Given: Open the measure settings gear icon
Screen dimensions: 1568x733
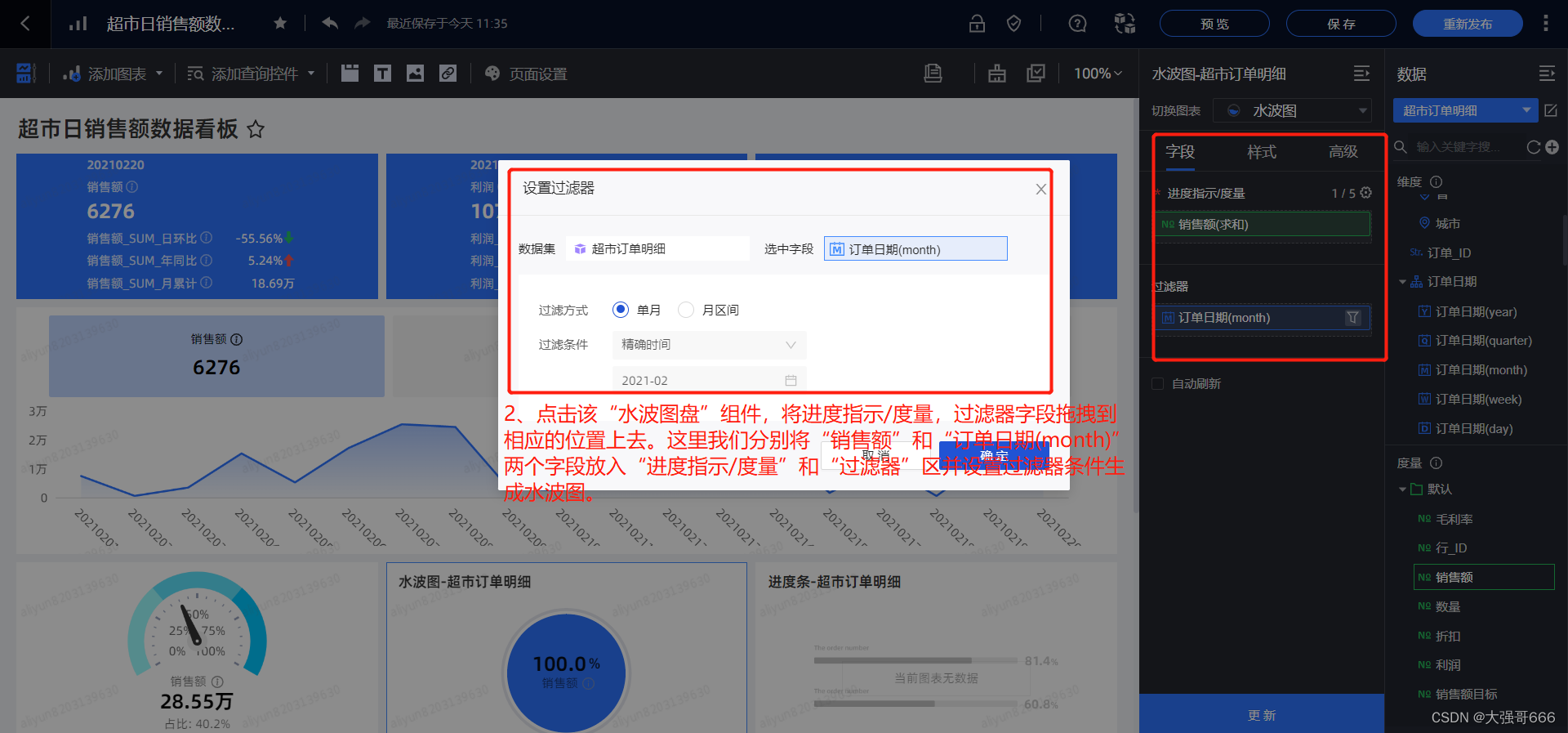Looking at the screenshot, I should point(1365,193).
